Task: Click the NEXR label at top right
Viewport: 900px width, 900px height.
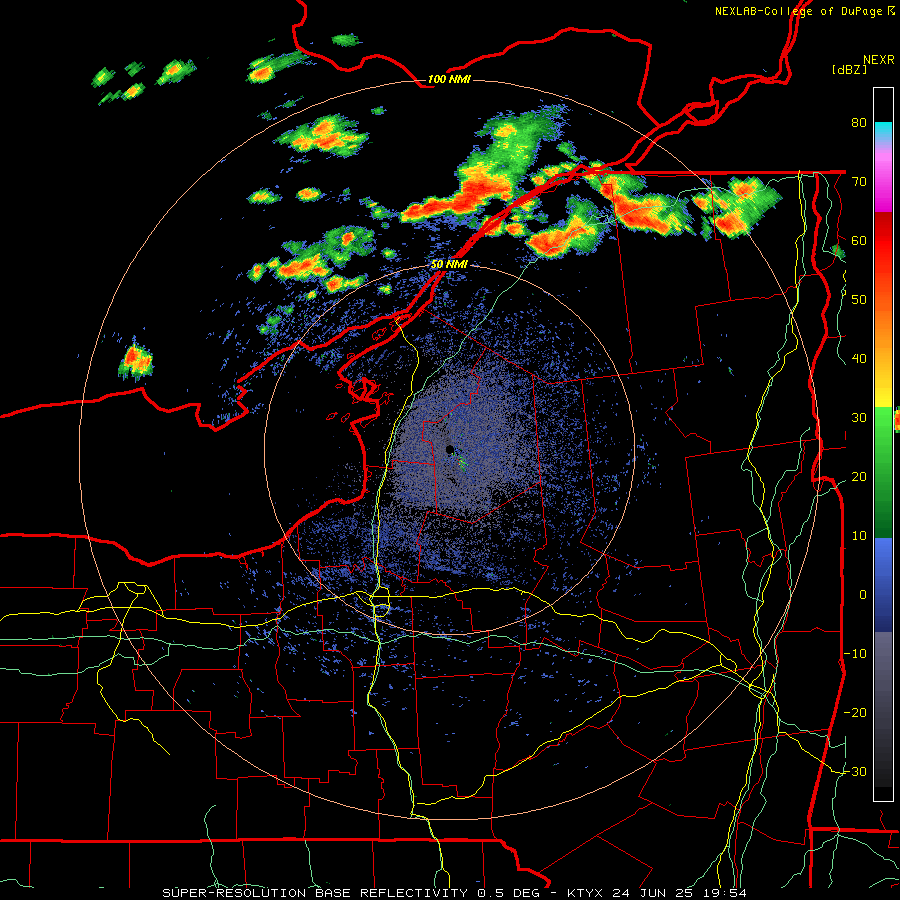Action: tap(878, 60)
